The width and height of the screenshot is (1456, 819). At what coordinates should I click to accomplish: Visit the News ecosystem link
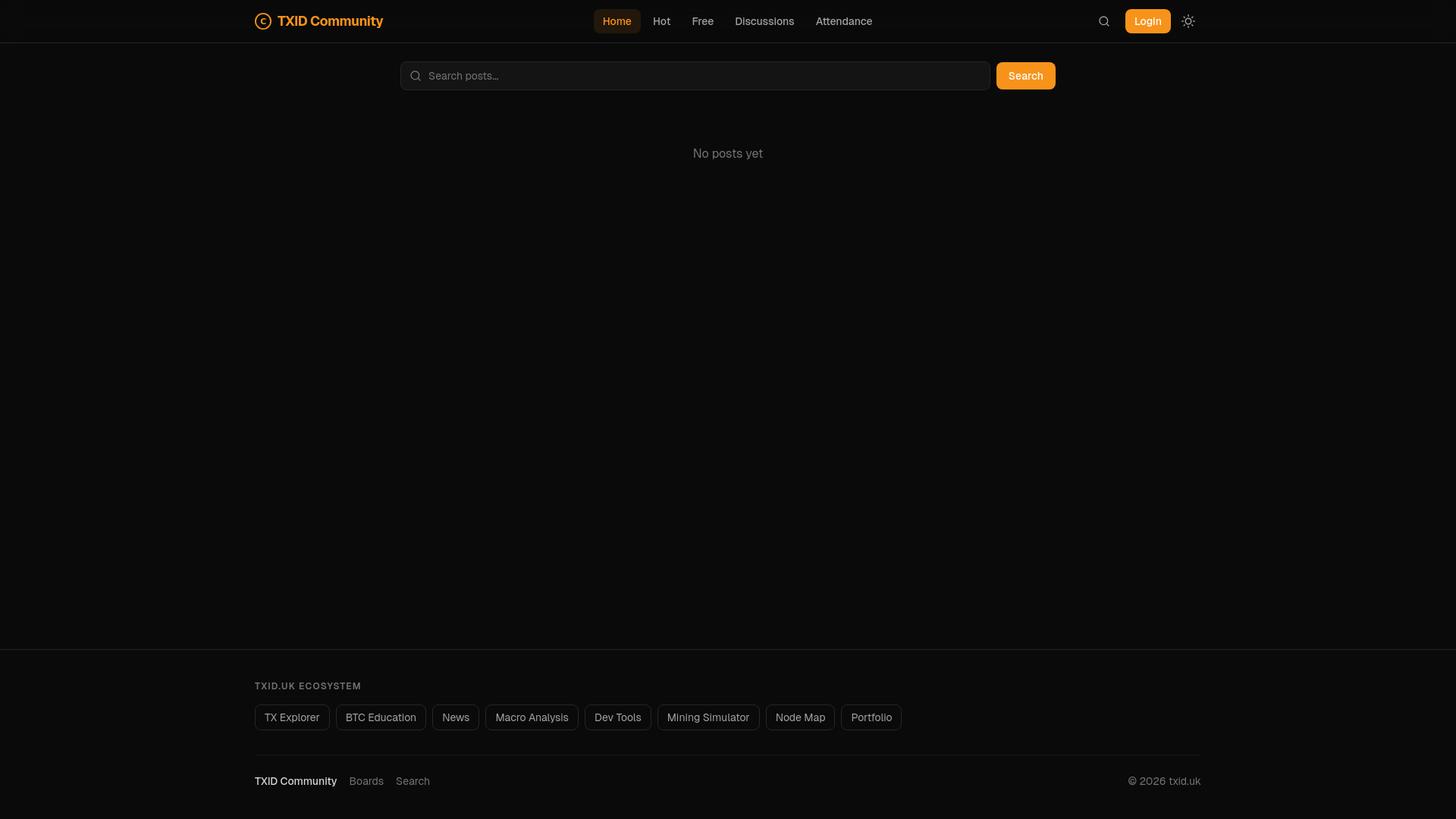tap(456, 717)
